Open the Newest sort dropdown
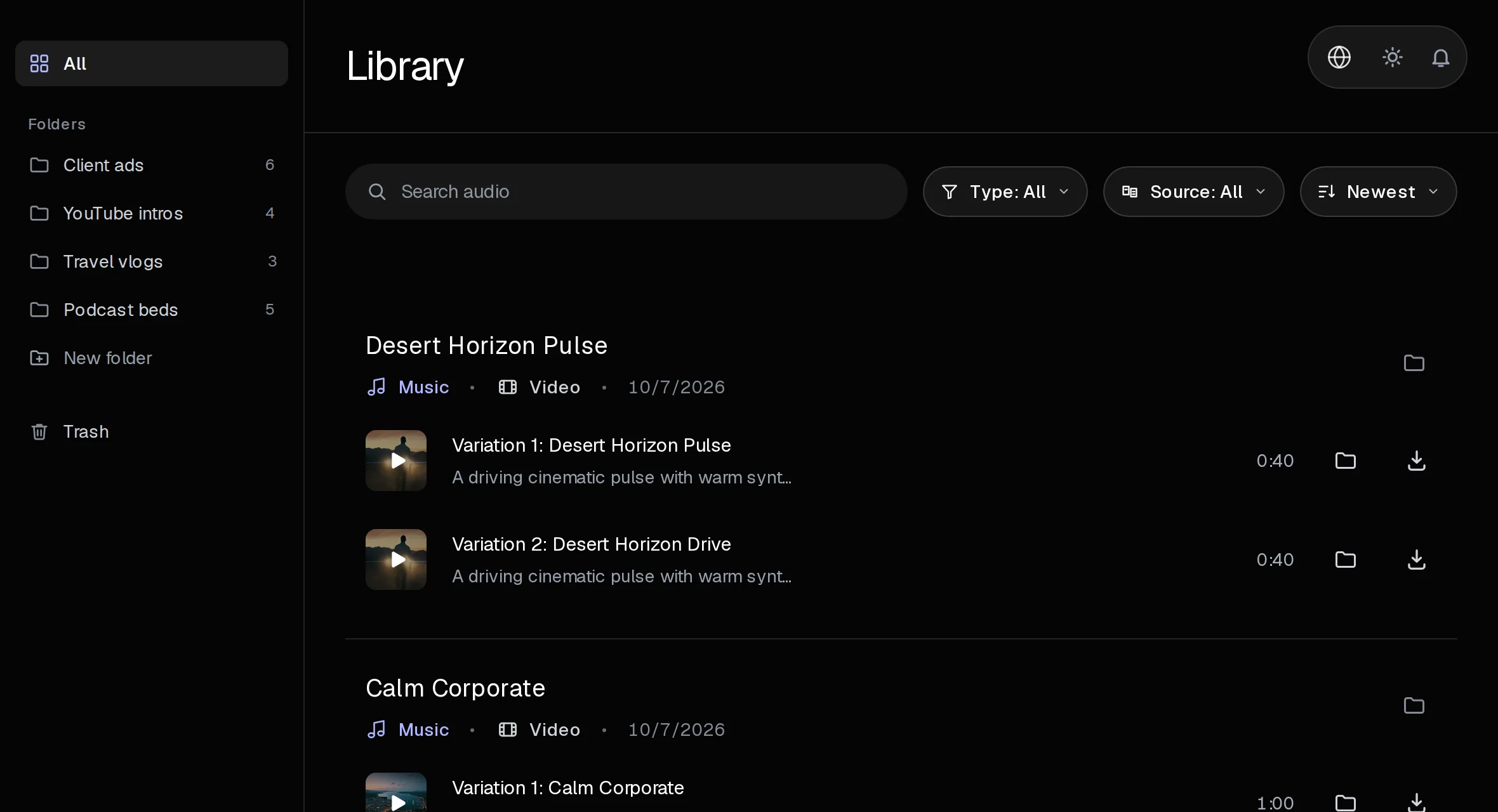Viewport: 1498px width, 812px height. pyautogui.click(x=1378, y=192)
